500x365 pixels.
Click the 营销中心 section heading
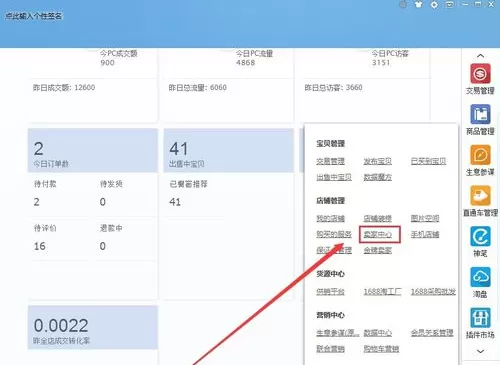[330, 315]
